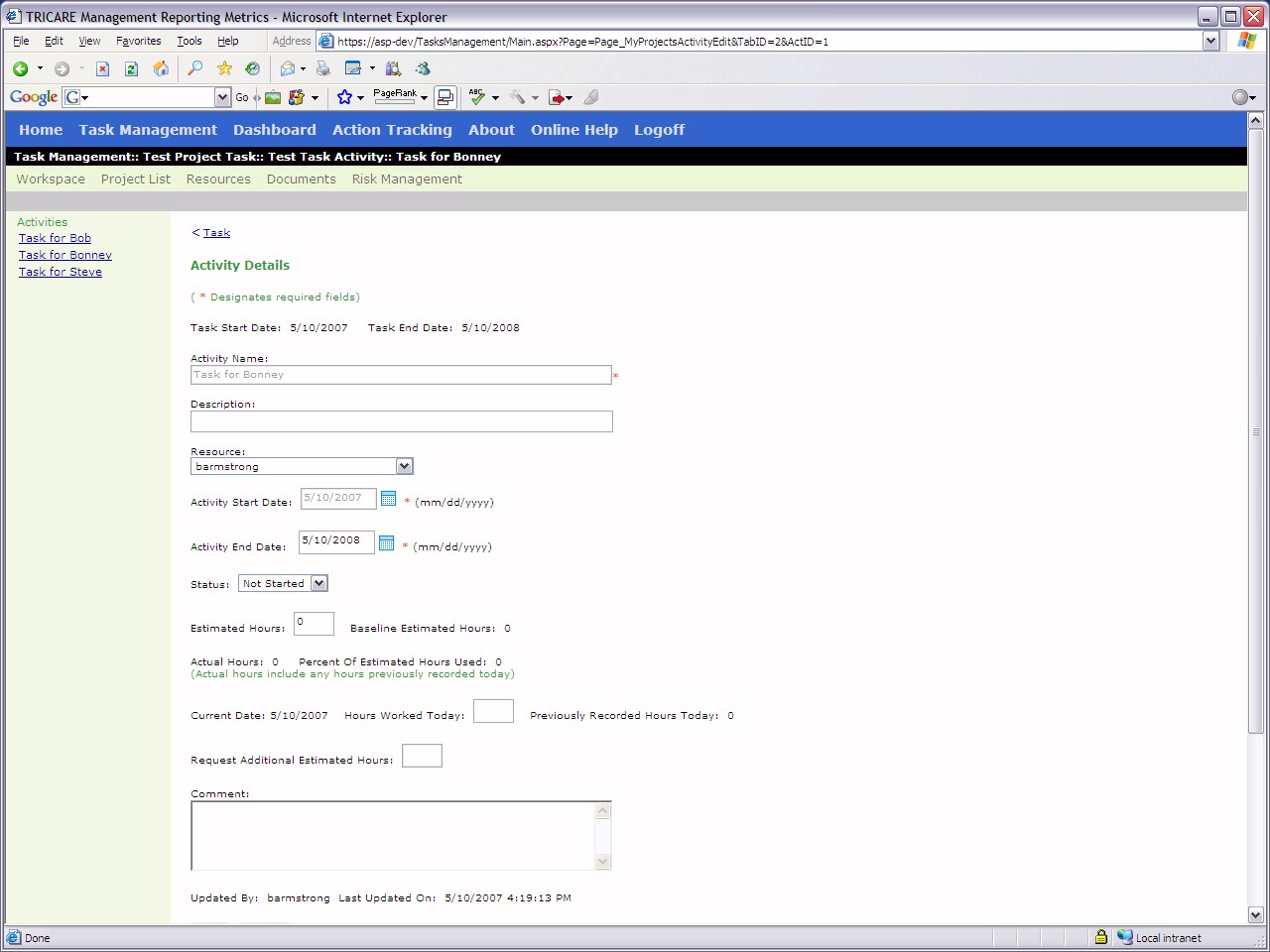Click the Stop loading icon
This screenshot has height=952, width=1270.
(x=102, y=68)
